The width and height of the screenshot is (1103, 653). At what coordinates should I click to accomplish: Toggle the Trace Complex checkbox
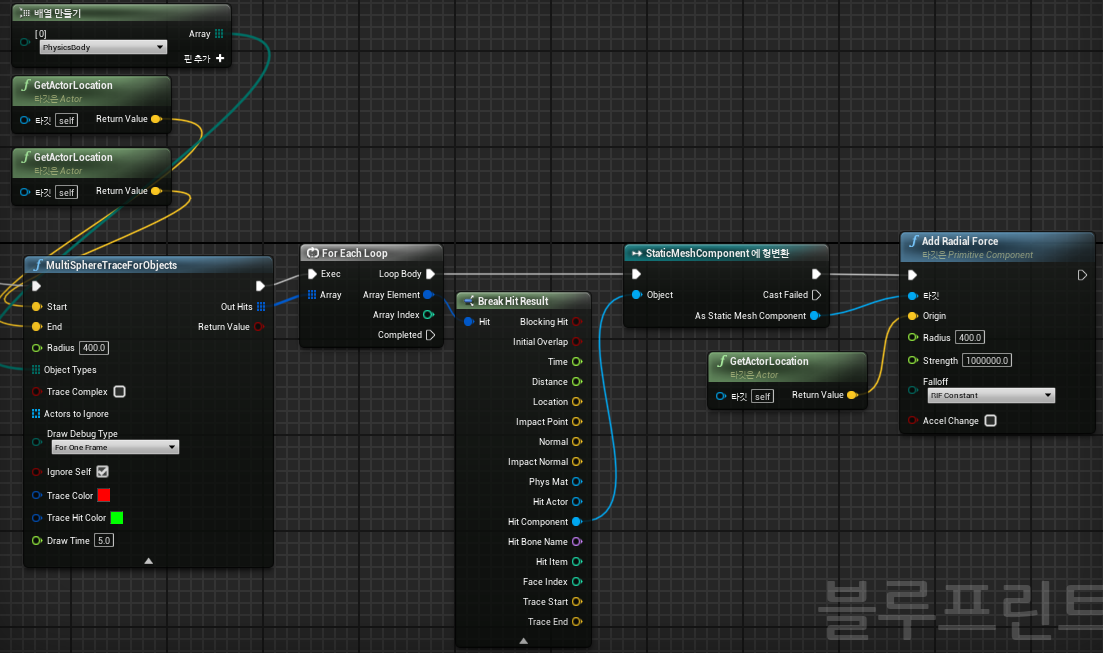120,391
